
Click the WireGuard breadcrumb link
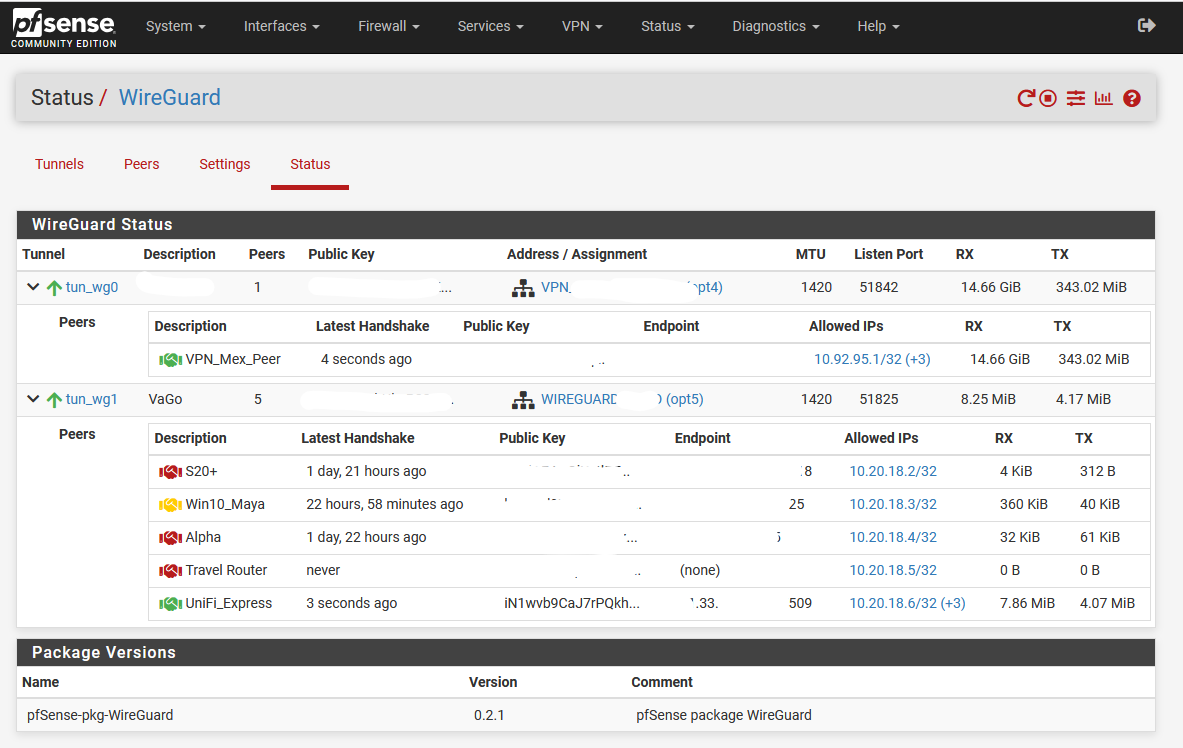click(x=170, y=97)
